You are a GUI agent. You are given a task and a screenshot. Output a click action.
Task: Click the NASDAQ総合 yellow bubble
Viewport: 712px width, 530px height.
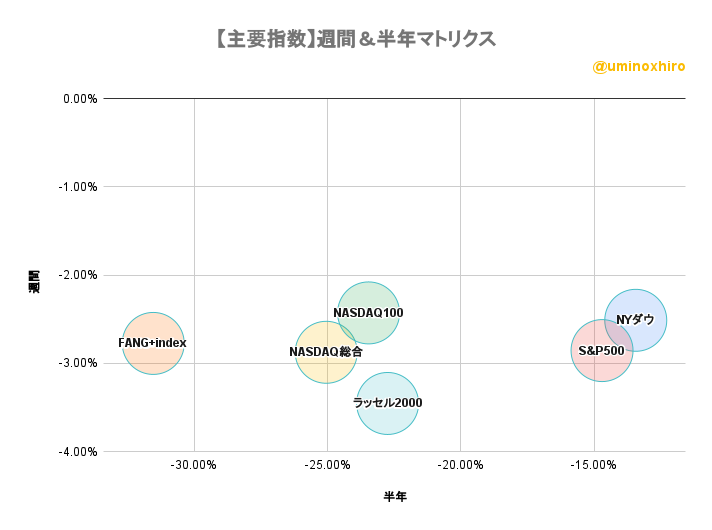coord(326,352)
